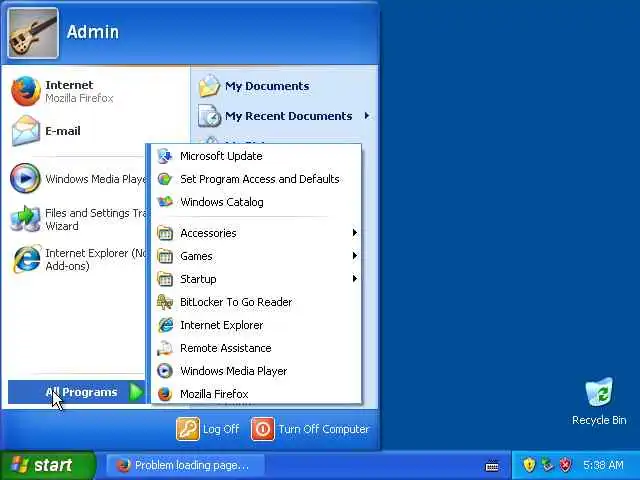Click the on-screen keyboard tray icon

coord(492,465)
